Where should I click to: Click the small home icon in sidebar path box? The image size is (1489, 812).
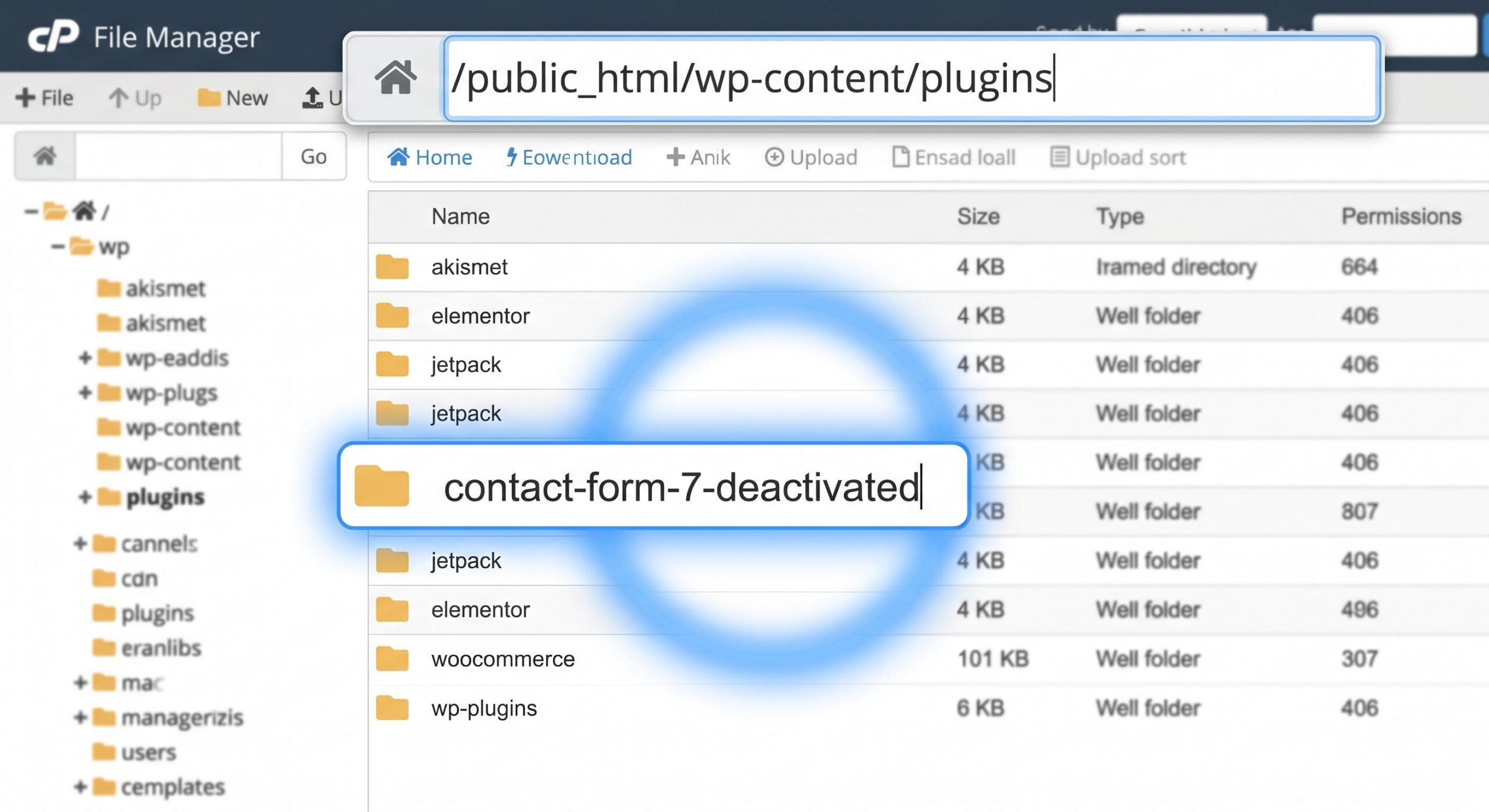(x=45, y=156)
